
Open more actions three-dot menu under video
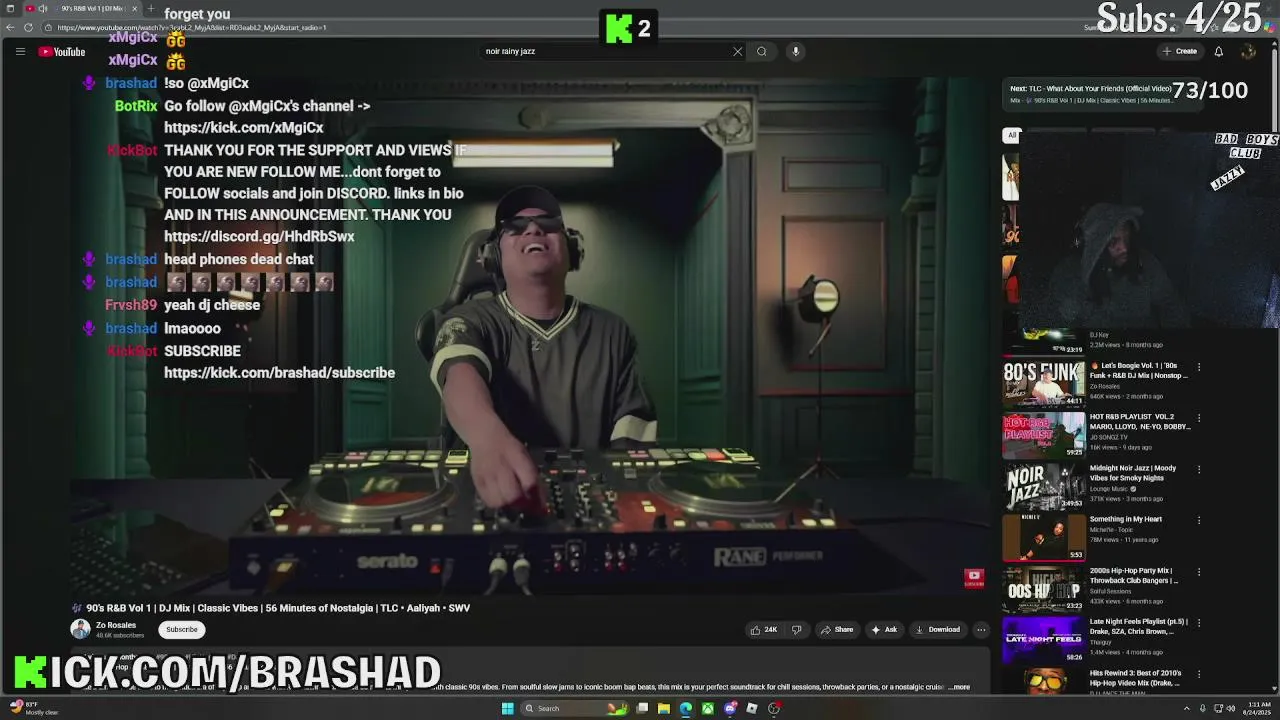[x=981, y=630]
